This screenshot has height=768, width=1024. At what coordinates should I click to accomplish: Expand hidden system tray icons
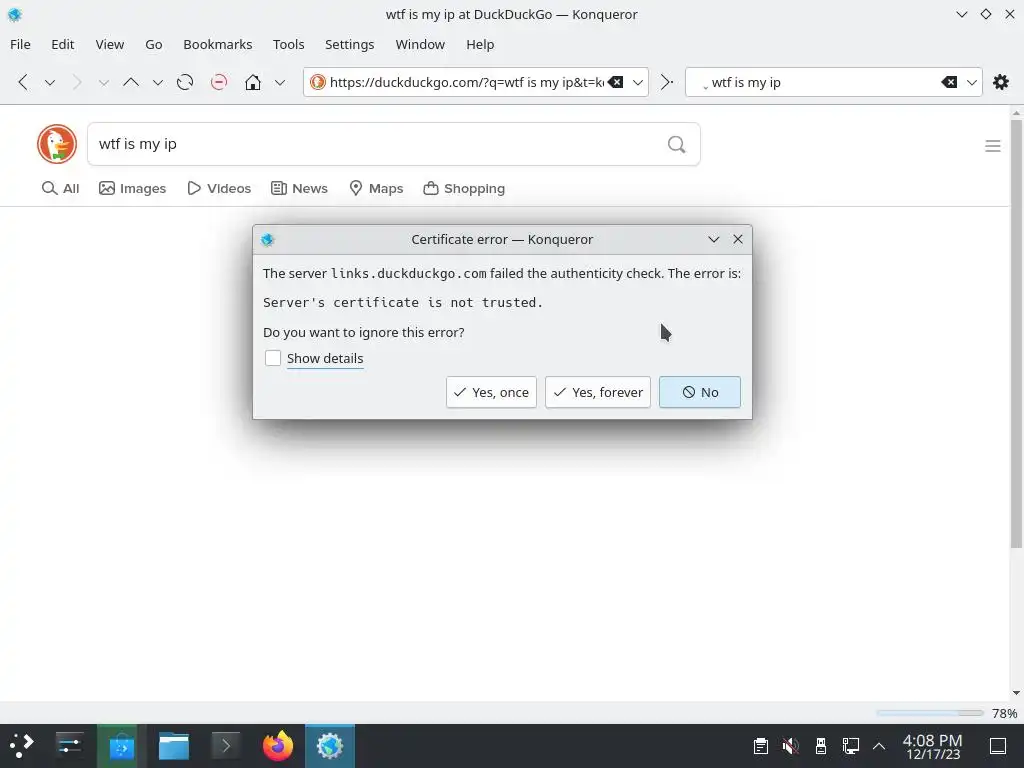879,746
